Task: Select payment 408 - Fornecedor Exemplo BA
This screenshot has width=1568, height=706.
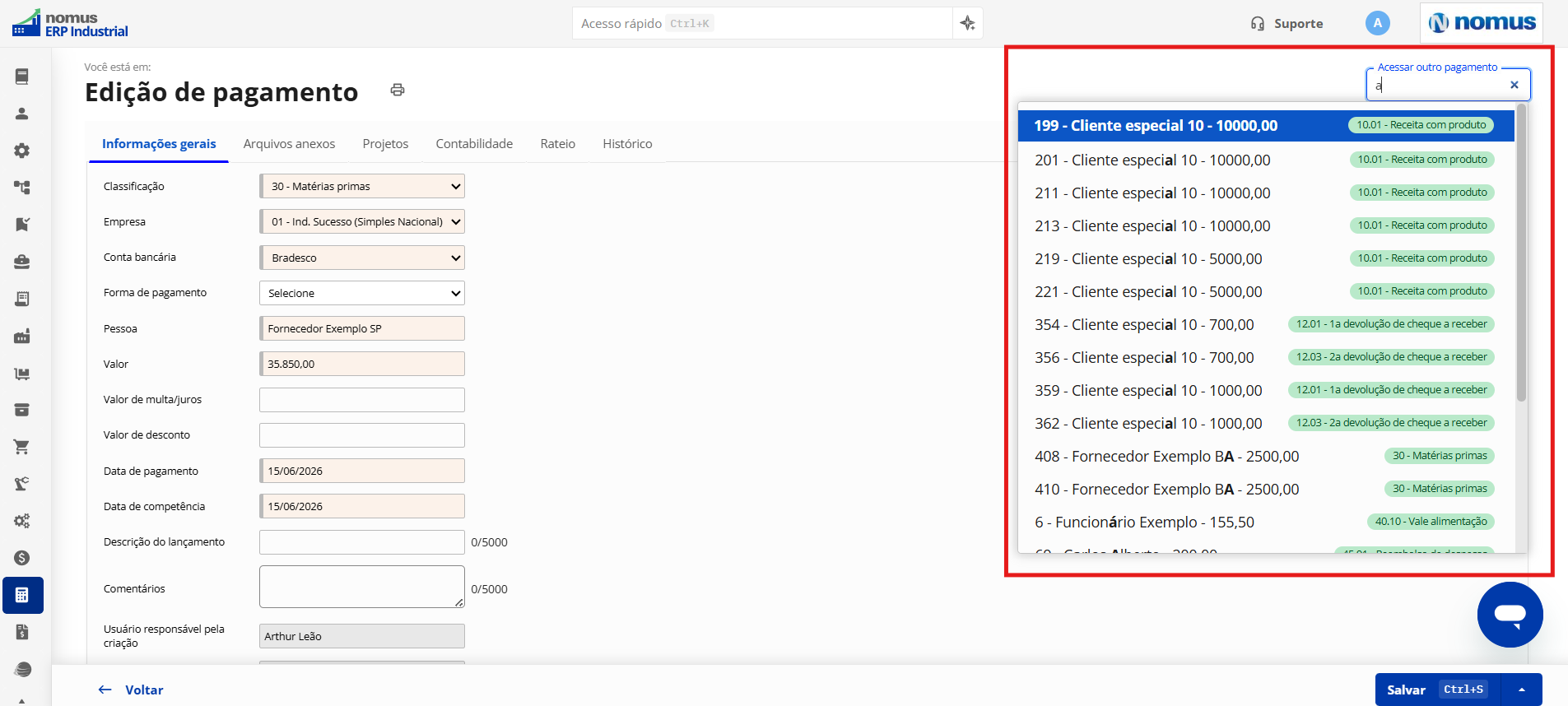Action: (1266, 456)
